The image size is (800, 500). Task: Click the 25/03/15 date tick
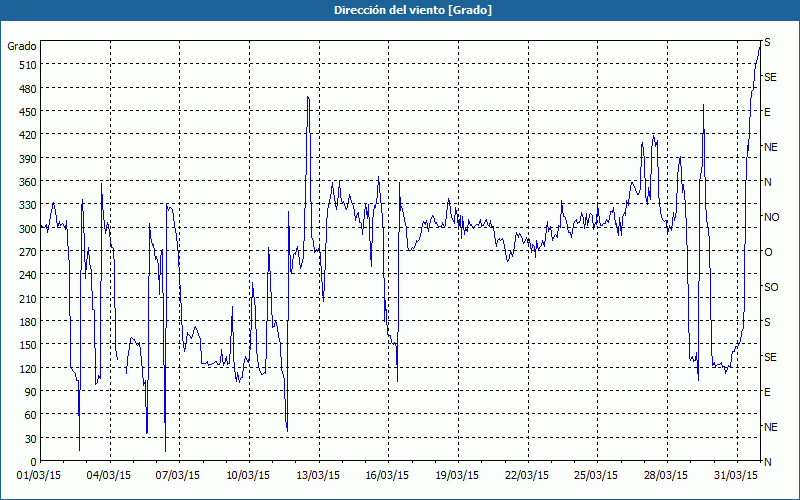pyautogui.click(x=596, y=476)
